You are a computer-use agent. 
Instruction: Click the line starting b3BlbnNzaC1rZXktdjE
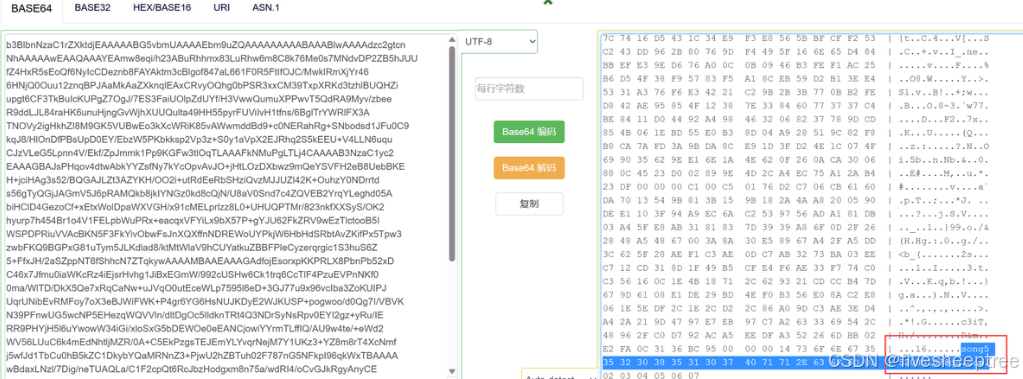(206, 45)
